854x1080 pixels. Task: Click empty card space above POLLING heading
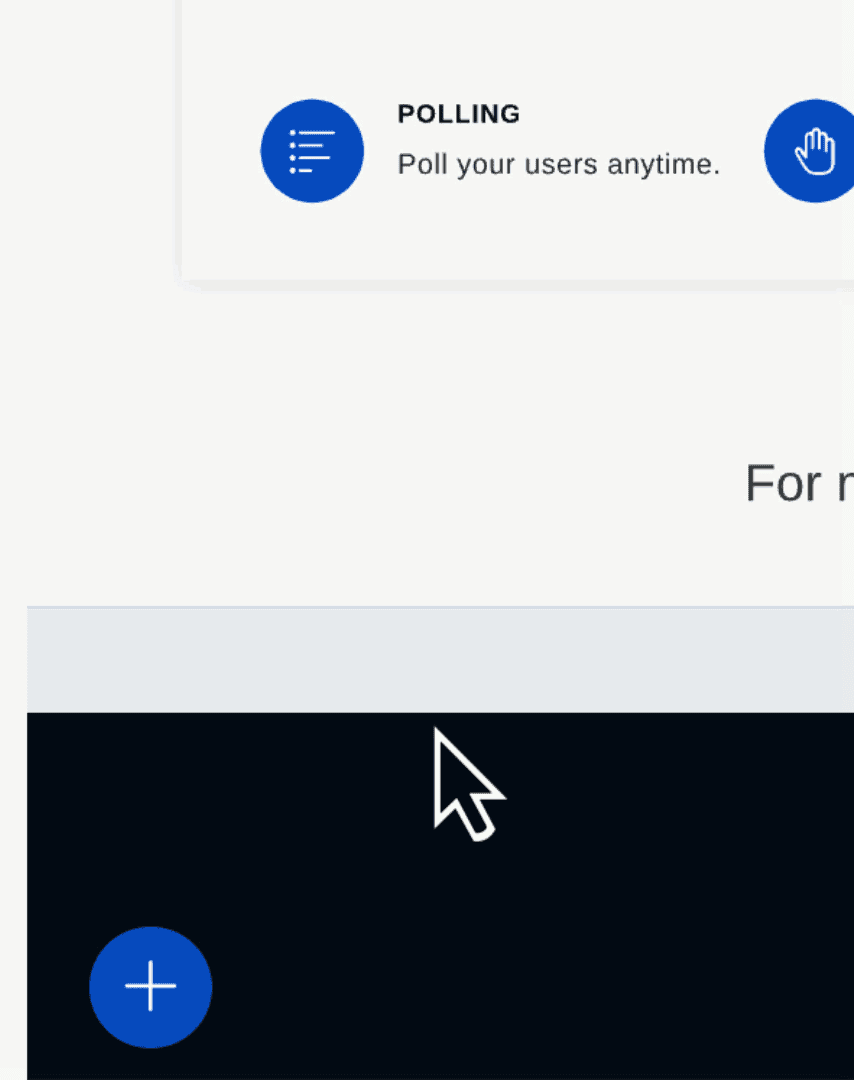517,48
